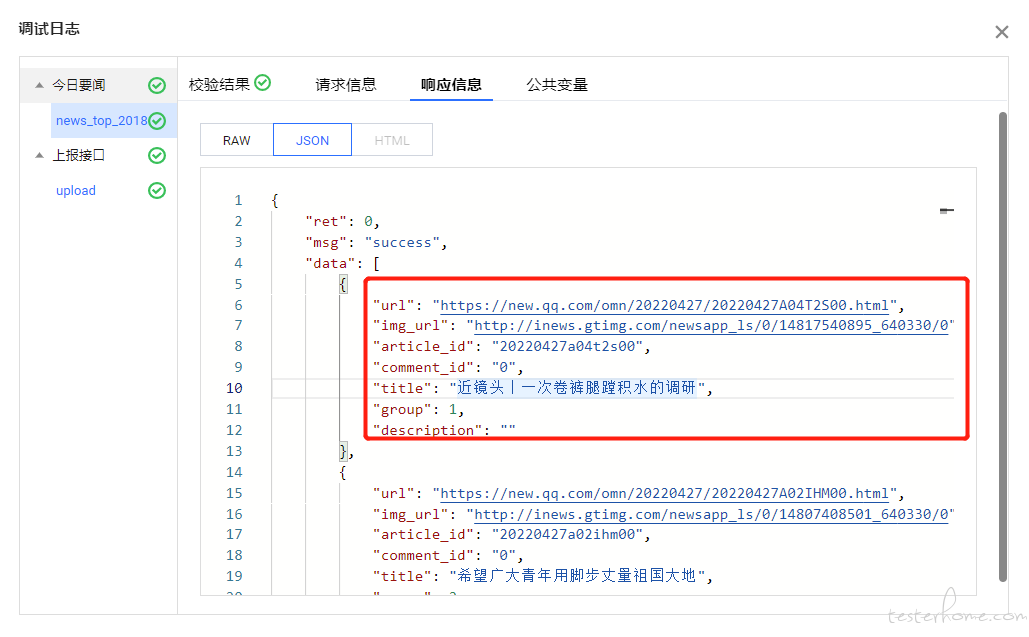The width and height of the screenshot is (1029, 637).
Task: Select the upload interface item
Action: [76, 191]
